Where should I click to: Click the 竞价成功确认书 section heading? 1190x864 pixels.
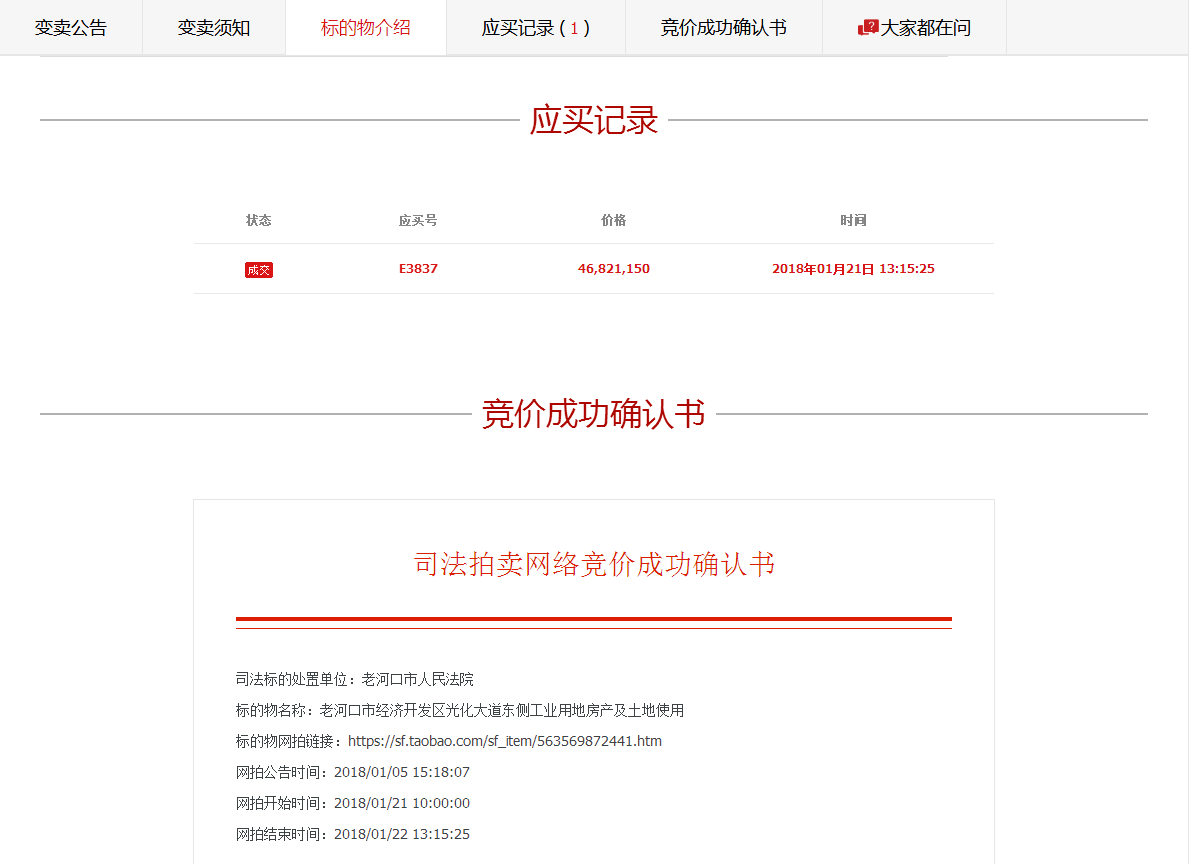point(593,414)
